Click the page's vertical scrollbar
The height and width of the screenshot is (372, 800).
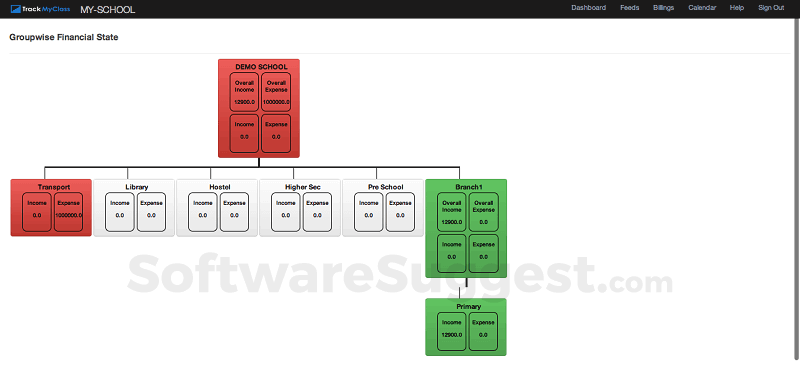797,189
